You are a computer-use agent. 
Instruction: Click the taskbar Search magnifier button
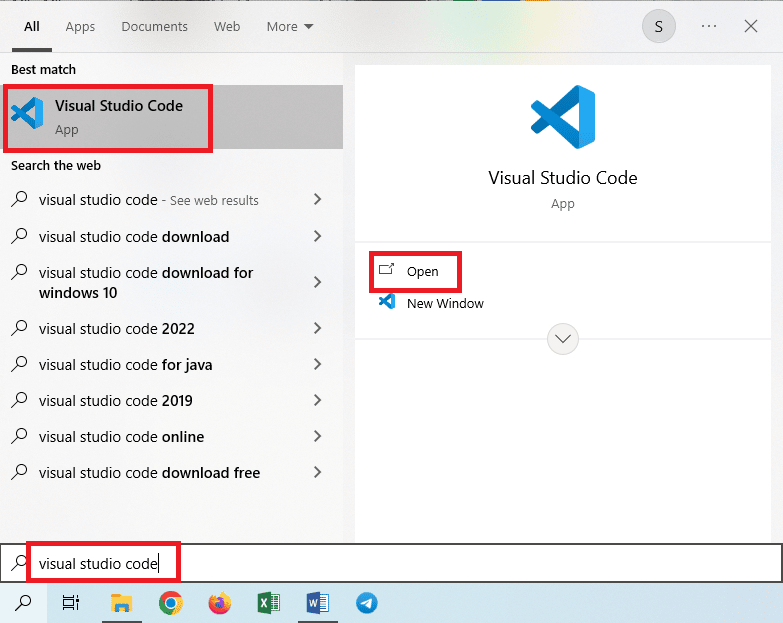pyautogui.click(x=23, y=603)
